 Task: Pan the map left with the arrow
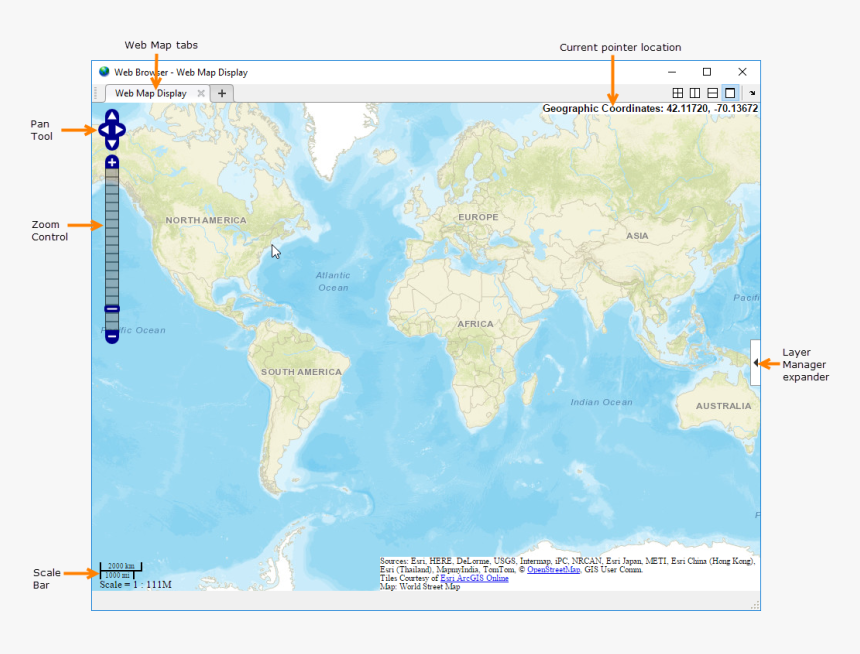tap(104, 130)
